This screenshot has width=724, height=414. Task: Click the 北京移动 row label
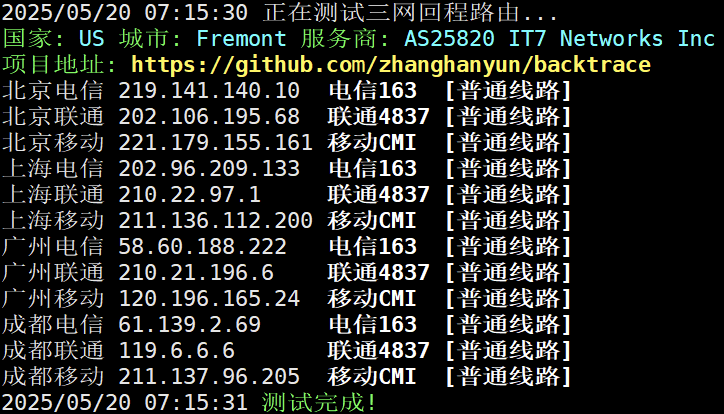pos(53,143)
